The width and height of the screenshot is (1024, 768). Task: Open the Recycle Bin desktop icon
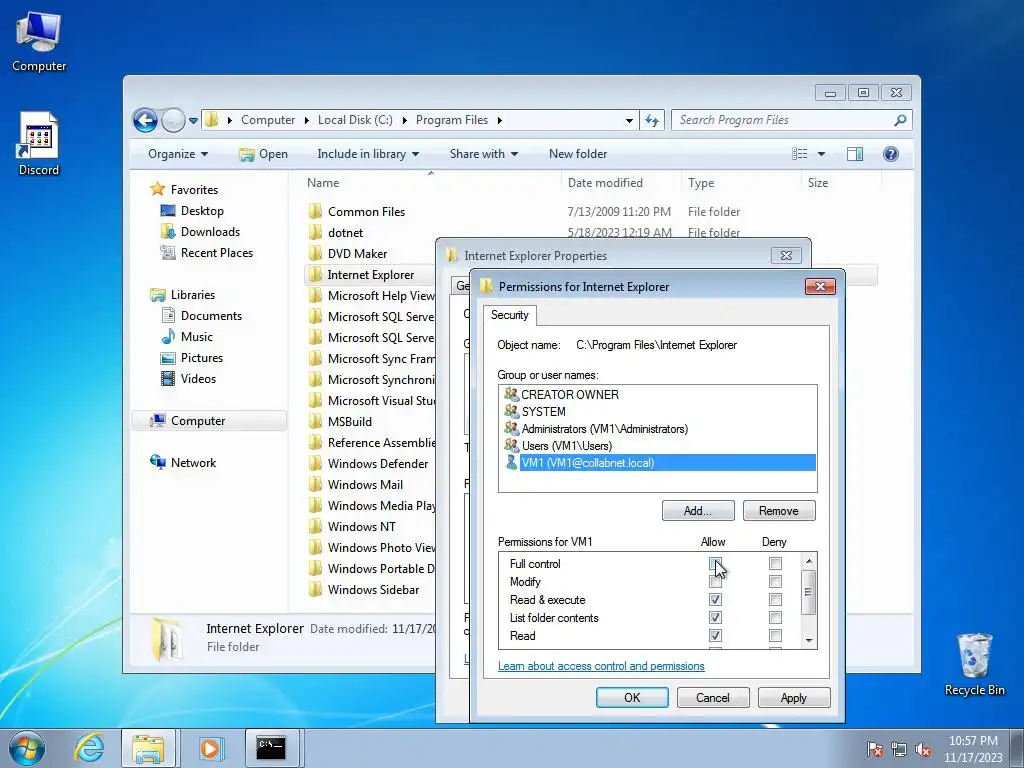[x=974, y=664]
